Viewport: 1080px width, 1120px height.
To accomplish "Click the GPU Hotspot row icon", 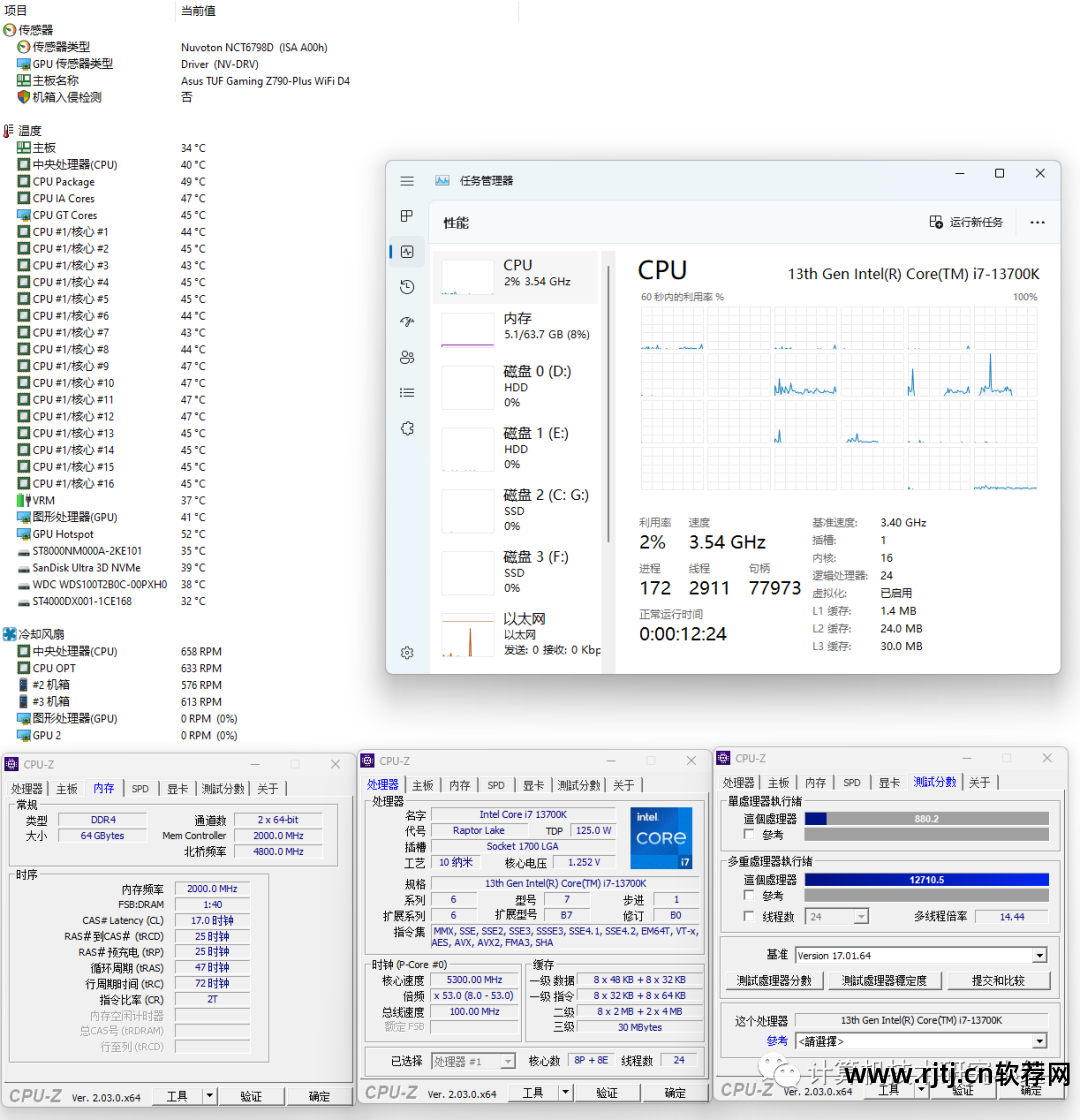I will [x=24, y=534].
